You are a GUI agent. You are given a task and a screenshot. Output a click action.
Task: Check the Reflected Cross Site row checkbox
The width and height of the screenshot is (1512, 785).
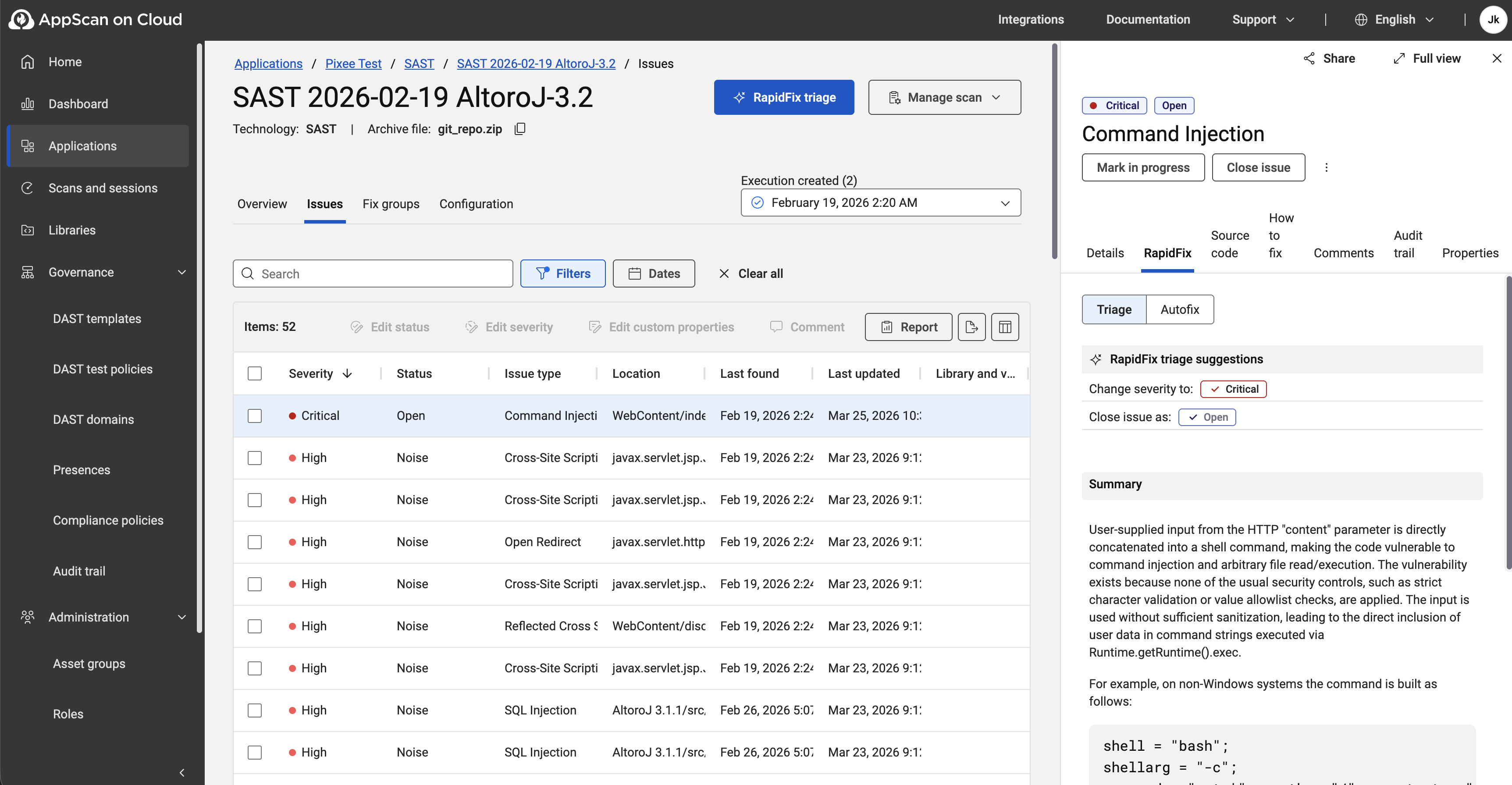pos(255,626)
